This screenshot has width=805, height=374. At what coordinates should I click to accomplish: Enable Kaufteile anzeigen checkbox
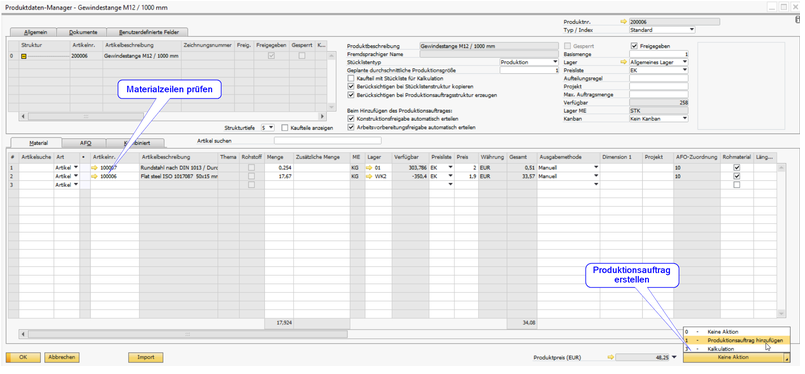[284, 127]
